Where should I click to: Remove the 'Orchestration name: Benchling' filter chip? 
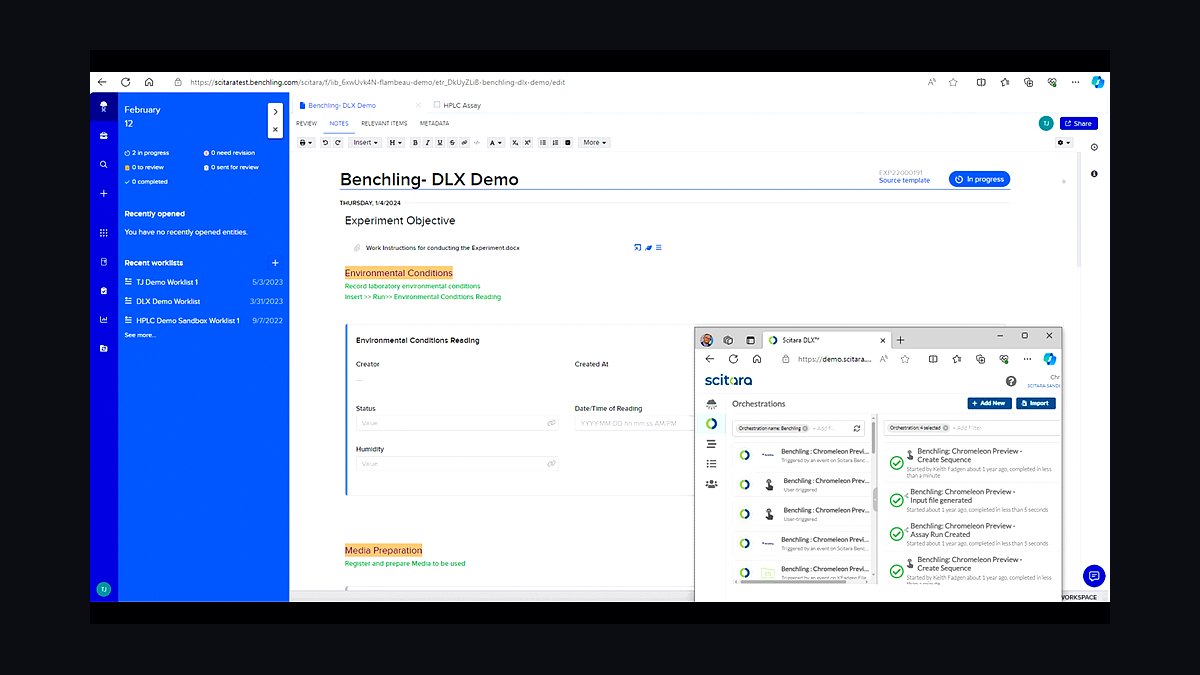[x=806, y=428]
